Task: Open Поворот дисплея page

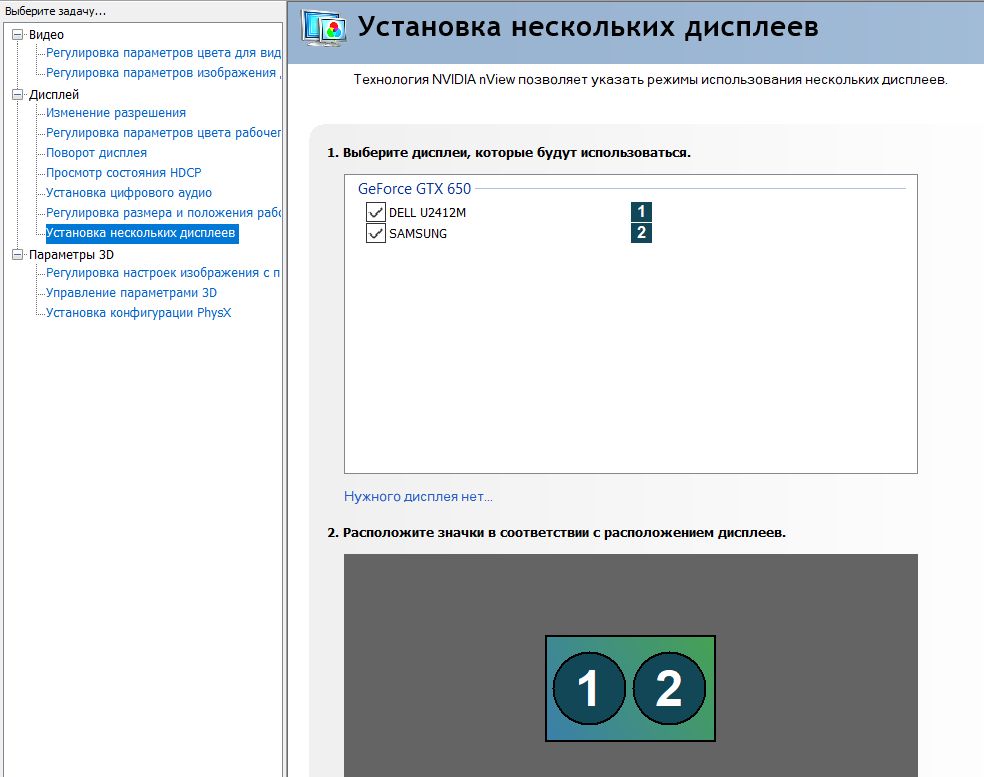Action: tap(96, 153)
